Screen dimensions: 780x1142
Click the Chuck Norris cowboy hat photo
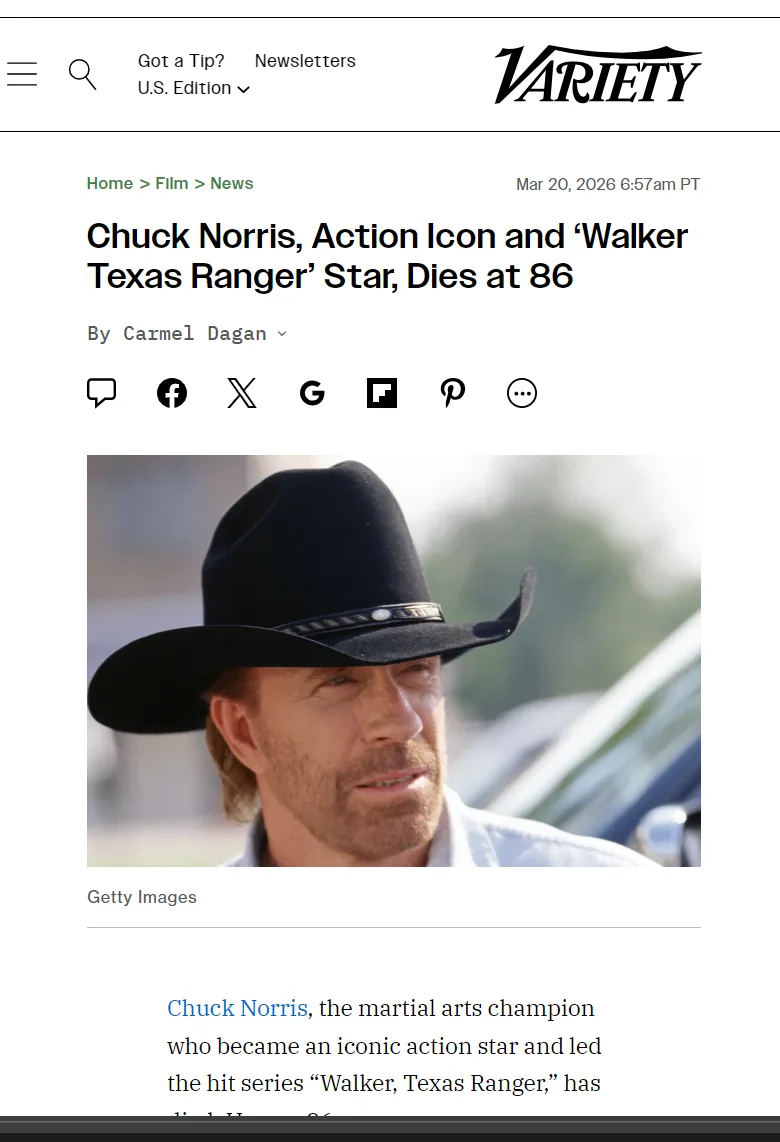[x=394, y=661]
